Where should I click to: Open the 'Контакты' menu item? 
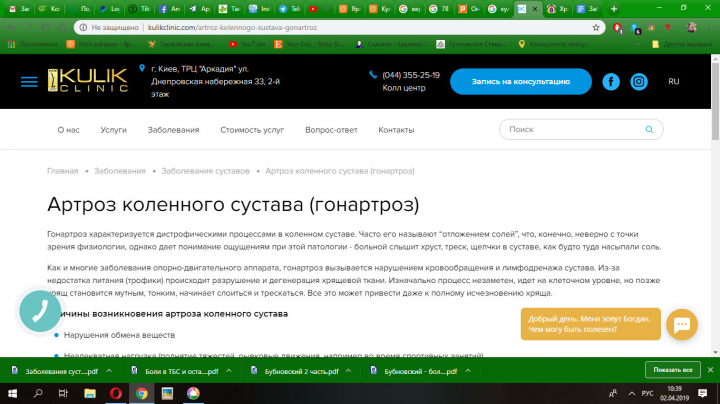point(396,130)
